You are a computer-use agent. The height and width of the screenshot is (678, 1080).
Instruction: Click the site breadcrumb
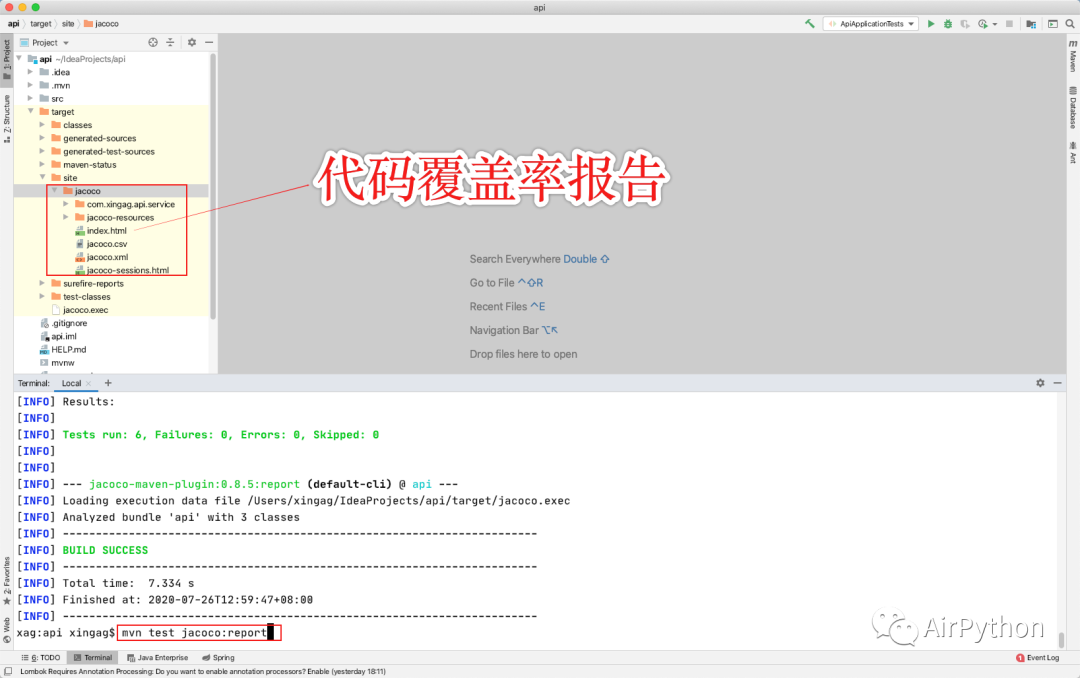tap(68, 23)
